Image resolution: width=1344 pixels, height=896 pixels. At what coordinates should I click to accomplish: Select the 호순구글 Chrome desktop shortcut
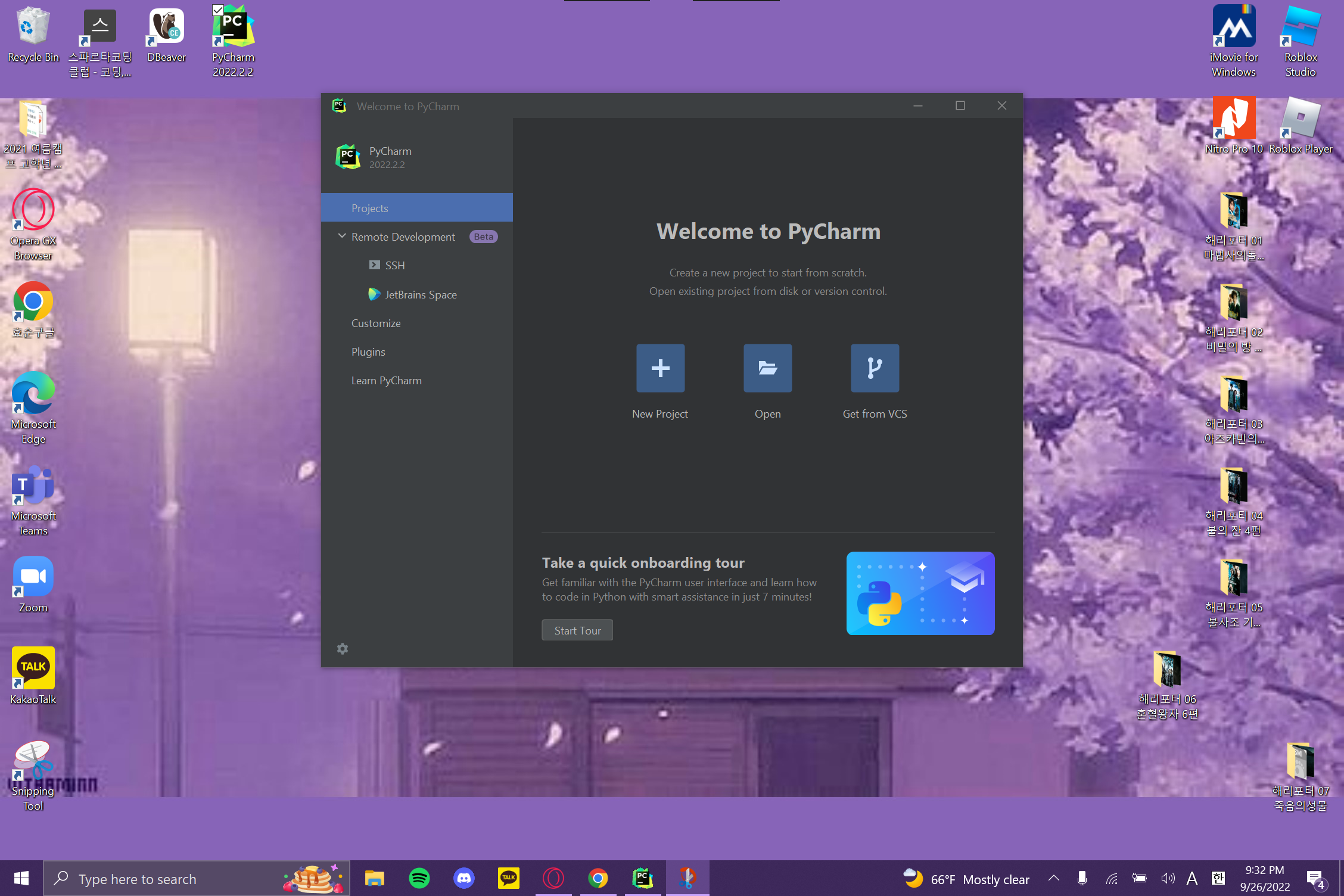33,310
